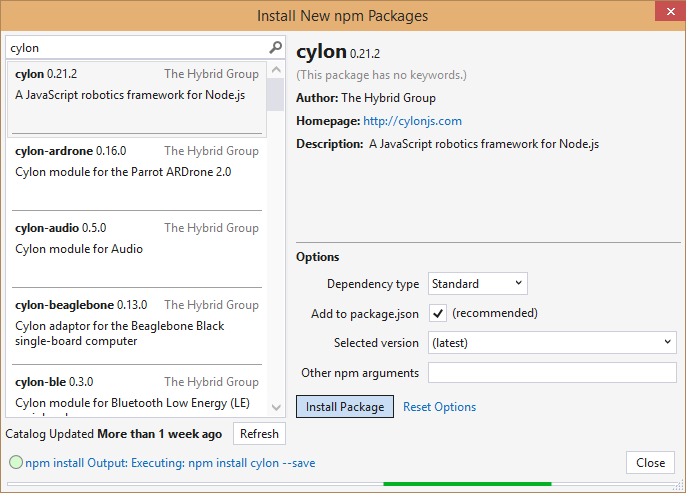
Task: Toggle the Add to package.json checkbox
Action: (438, 313)
